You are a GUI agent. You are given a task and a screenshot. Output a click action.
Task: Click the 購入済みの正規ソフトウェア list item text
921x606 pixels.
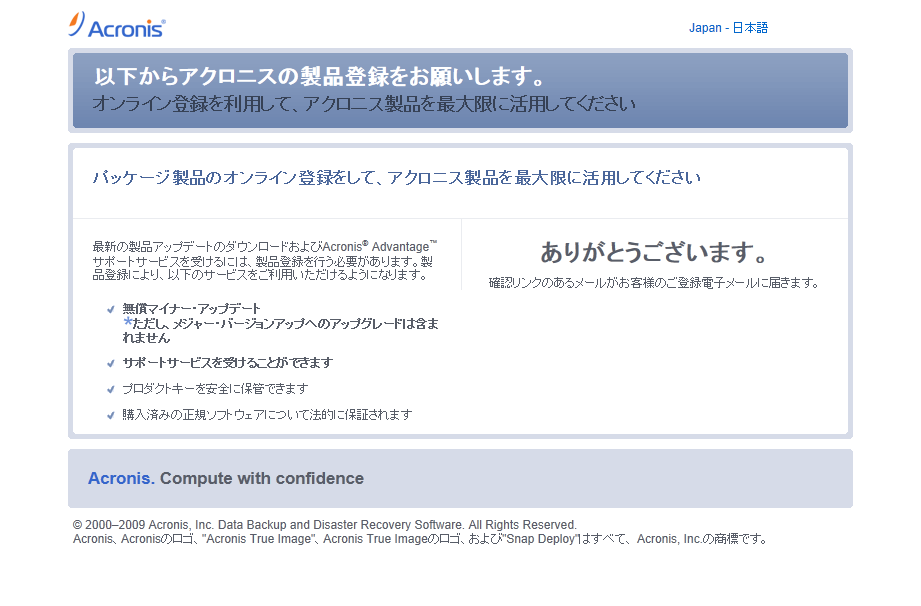point(267,415)
